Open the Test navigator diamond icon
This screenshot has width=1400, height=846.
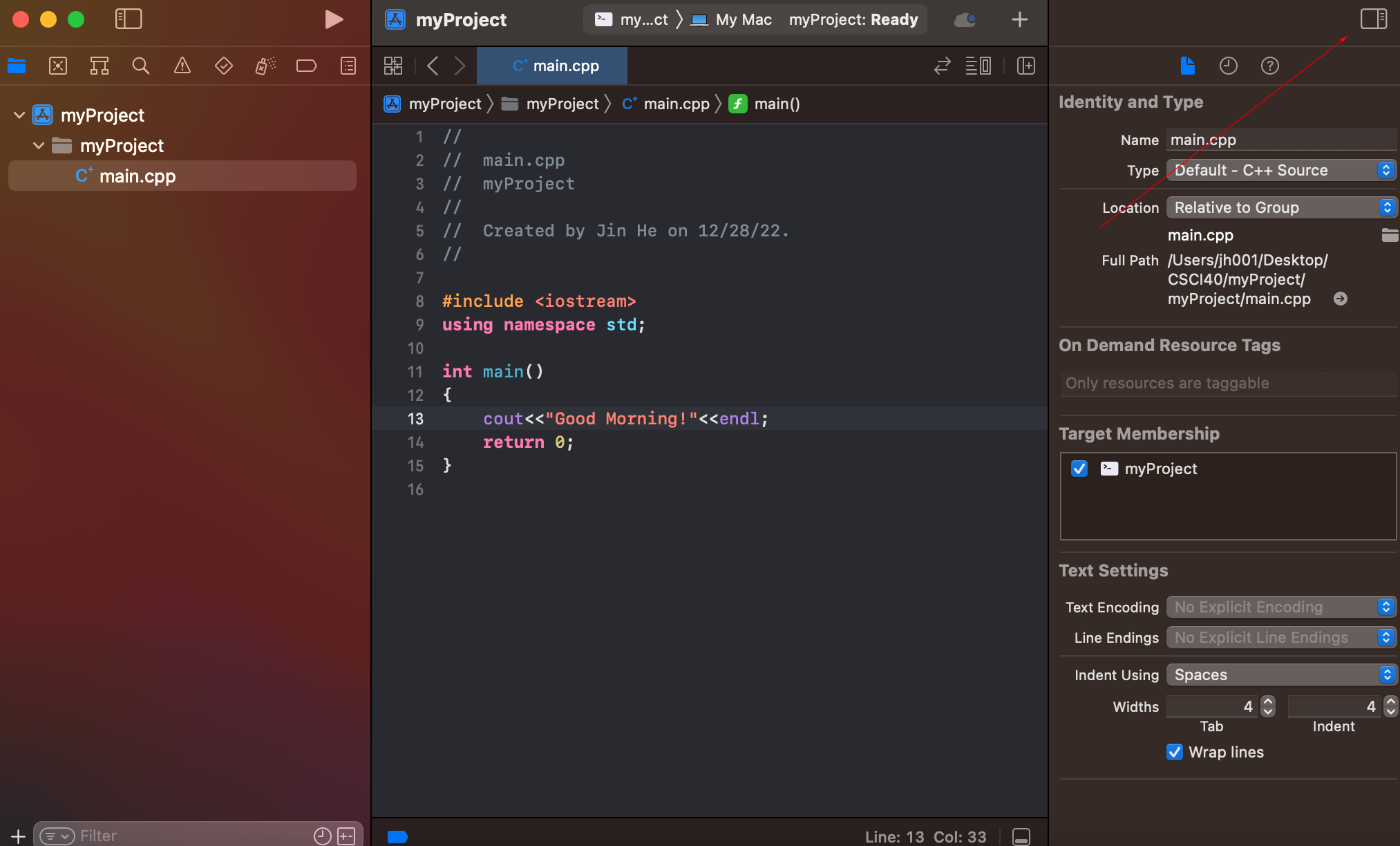click(x=224, y=66)
